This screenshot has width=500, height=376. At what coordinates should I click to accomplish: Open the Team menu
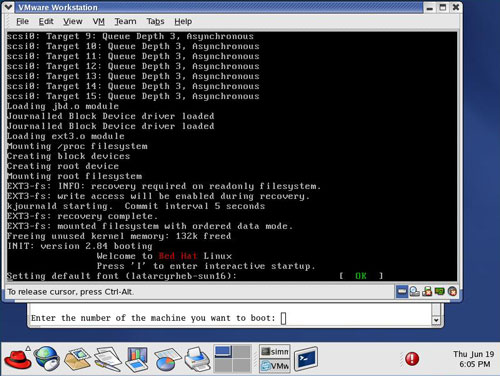[125, 21]
